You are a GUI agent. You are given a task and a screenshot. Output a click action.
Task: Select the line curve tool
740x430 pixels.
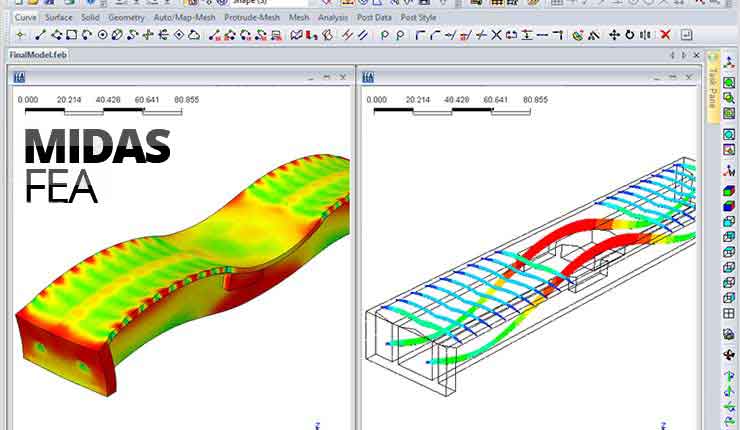click(x=41, y=35)
